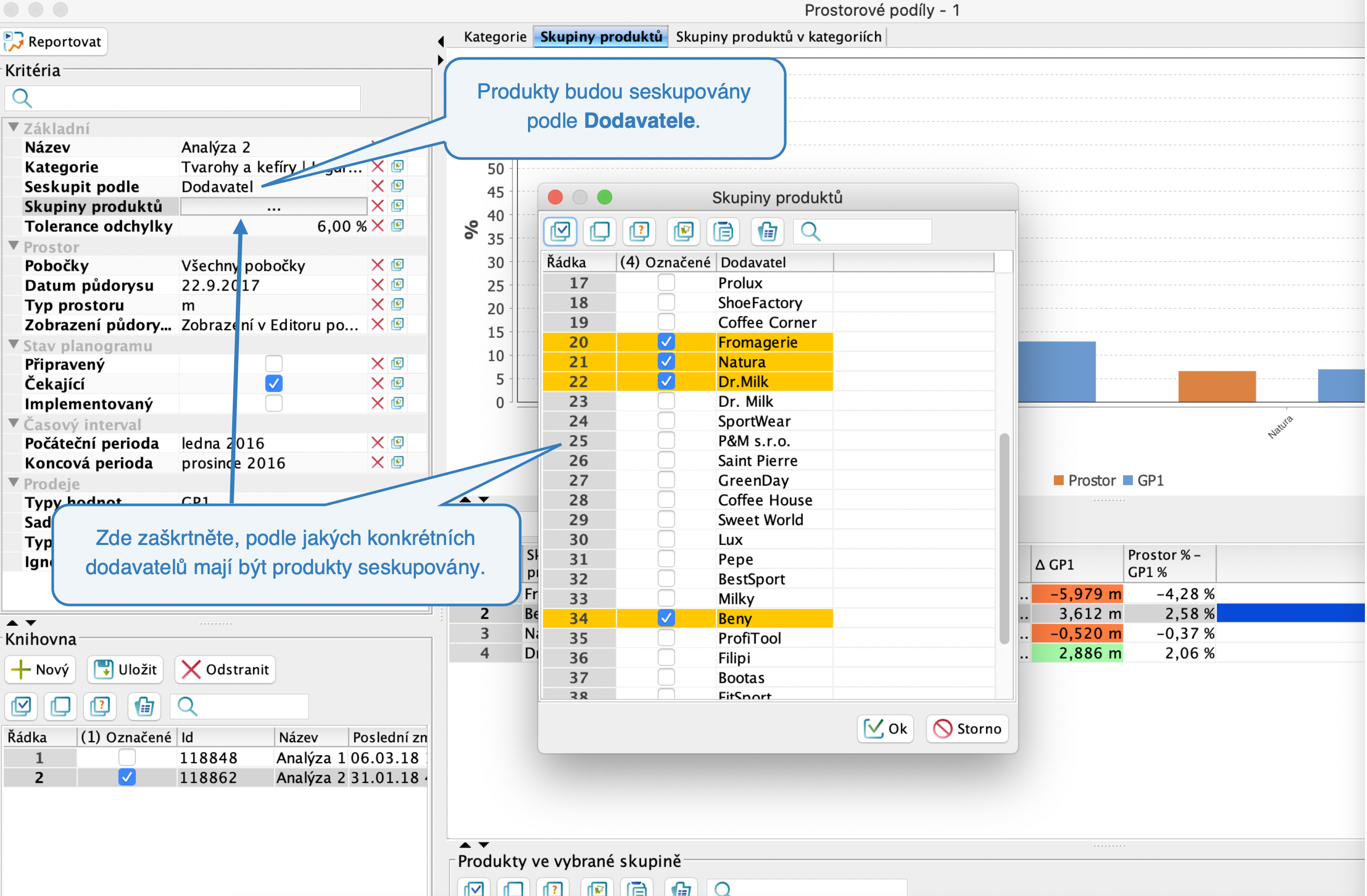This screenshot has height=896, width=1367.
Task: Check the Prolux supplier checkbox
Action: [666, 282]
